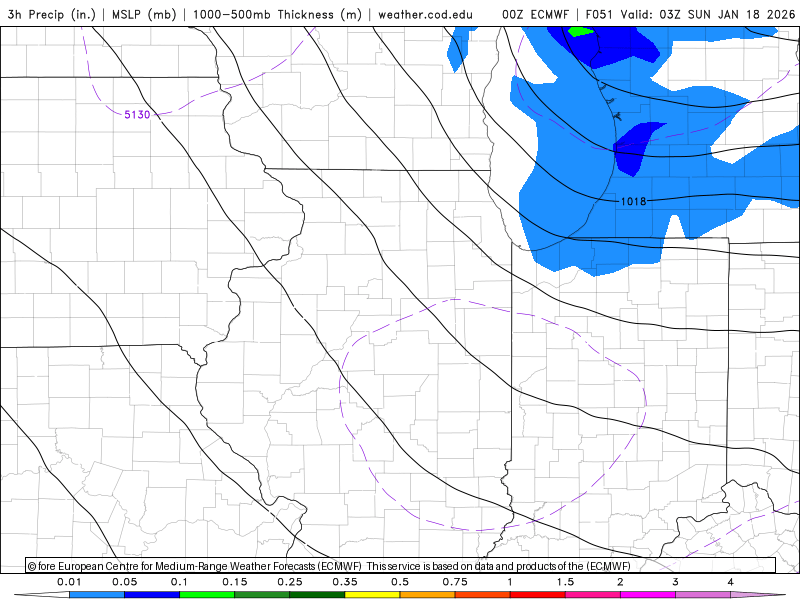
Task: Click the red 1 inch legend swatch
Action: coord(537,595)
